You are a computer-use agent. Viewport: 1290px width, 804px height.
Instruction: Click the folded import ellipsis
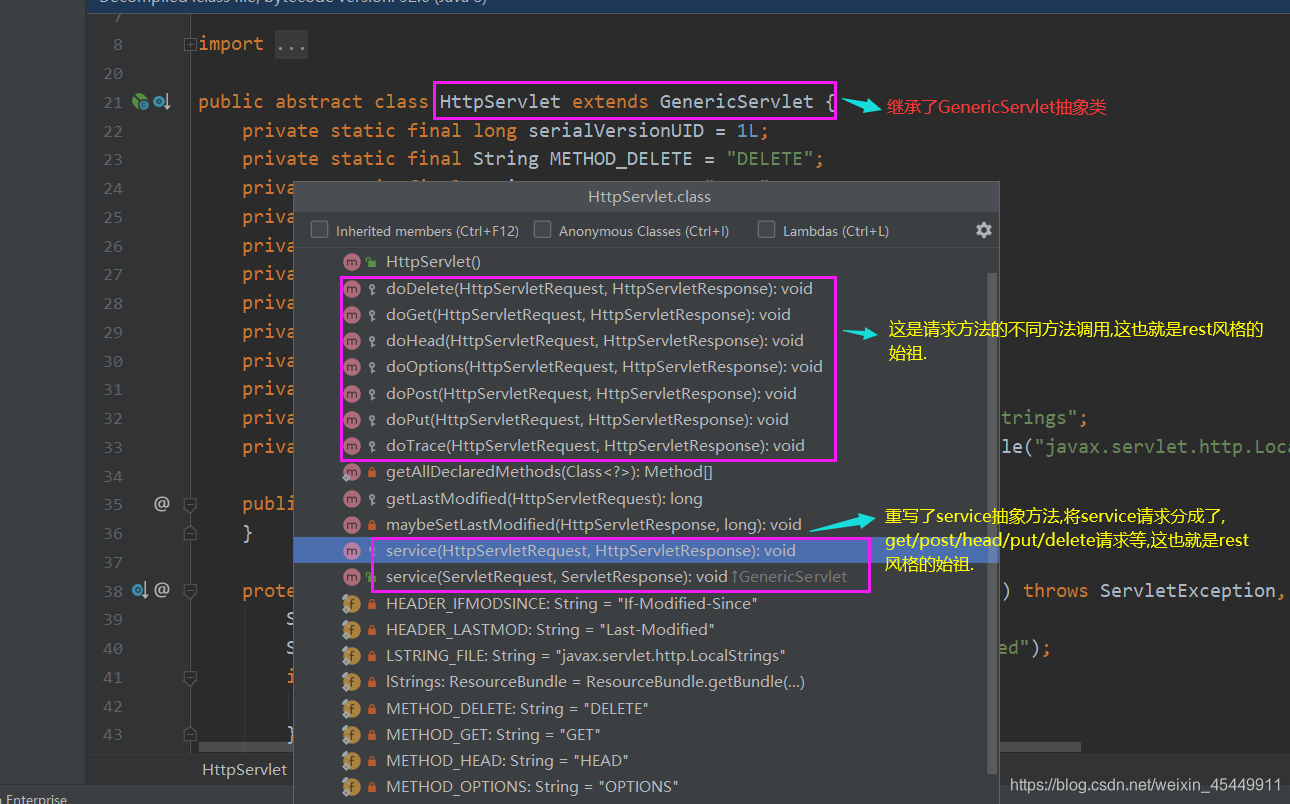click(x=290, y=44)
